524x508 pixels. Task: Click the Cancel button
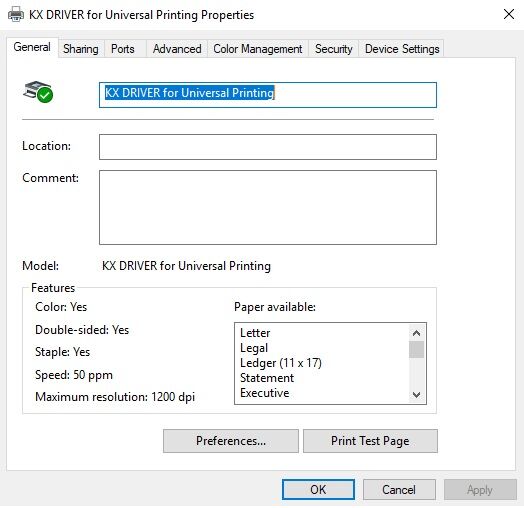tap(399, 490)
